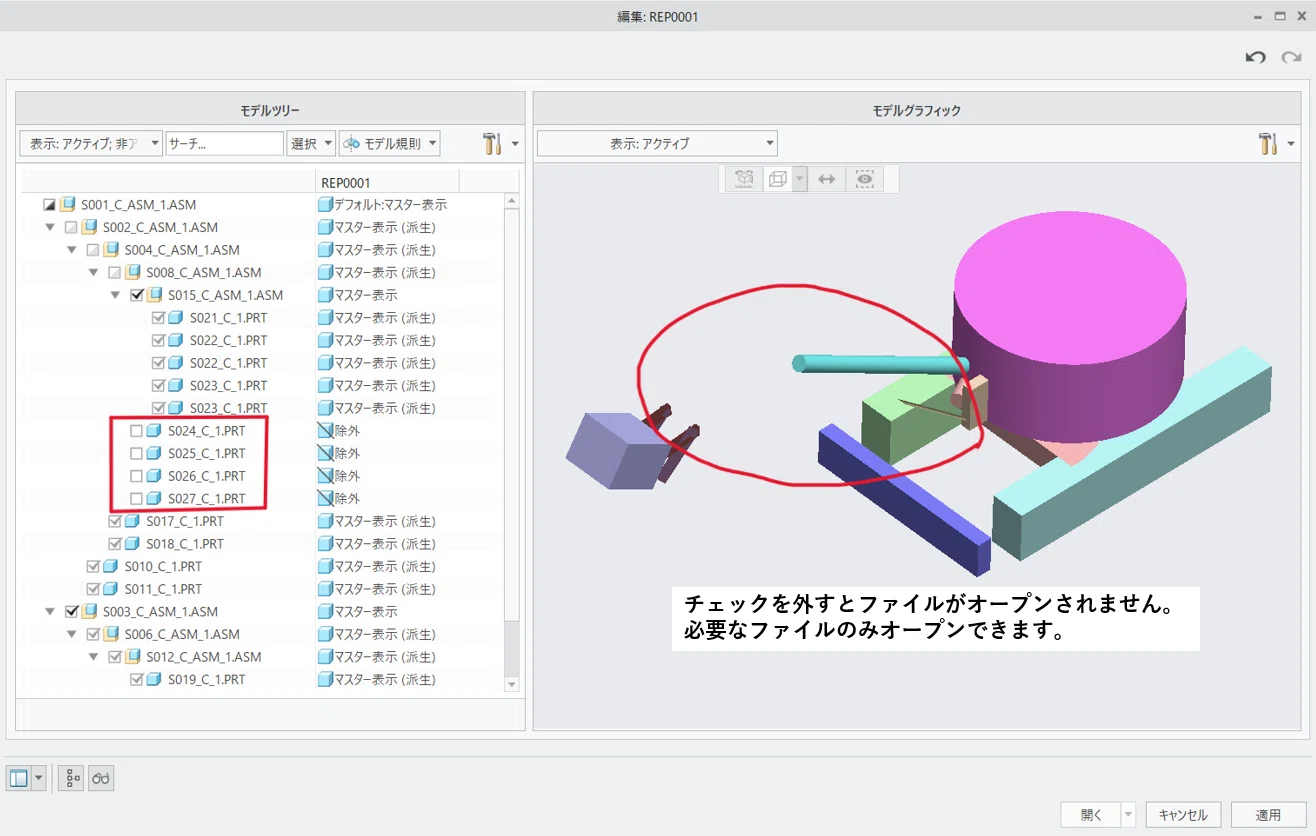This screenshot has height=836, width=1316.
Task: Click the first model view icon in graphics toolbar
Action: (743, 179)
